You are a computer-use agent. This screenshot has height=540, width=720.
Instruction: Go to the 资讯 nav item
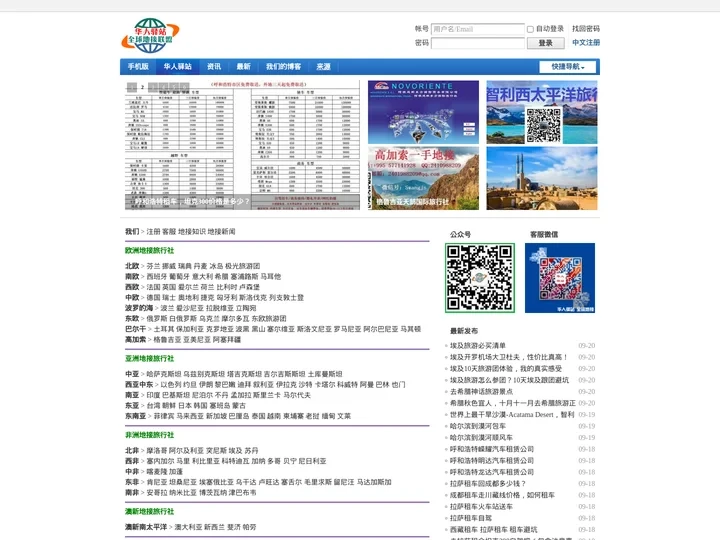tap(214, 67)
